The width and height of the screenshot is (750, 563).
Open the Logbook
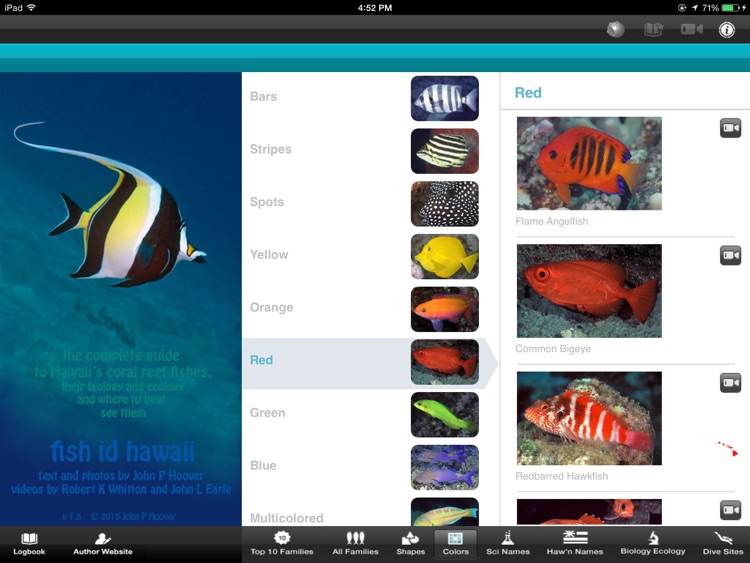point(29,544)
